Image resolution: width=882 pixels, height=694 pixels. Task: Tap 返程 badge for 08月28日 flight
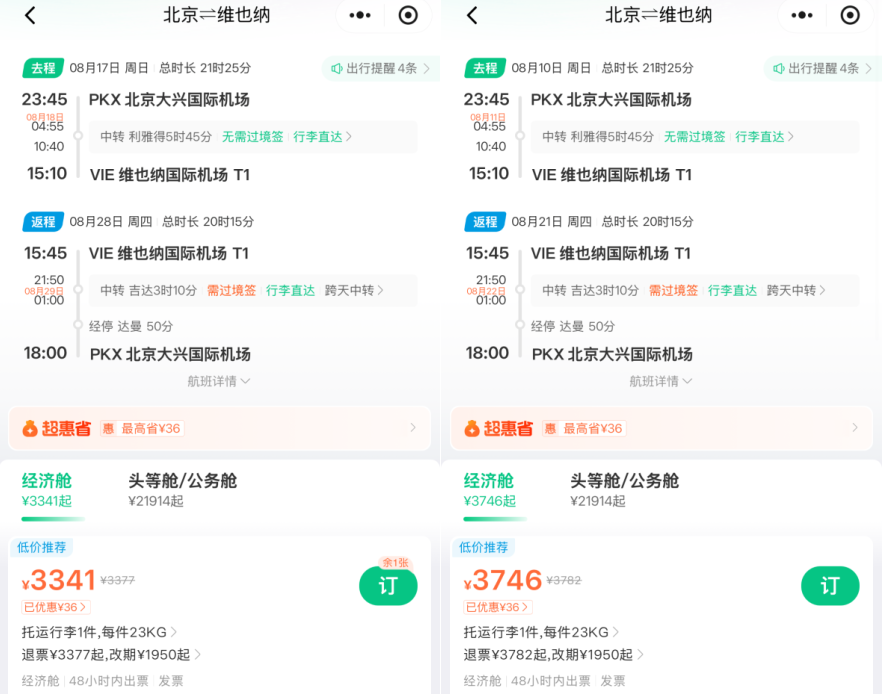43,222
